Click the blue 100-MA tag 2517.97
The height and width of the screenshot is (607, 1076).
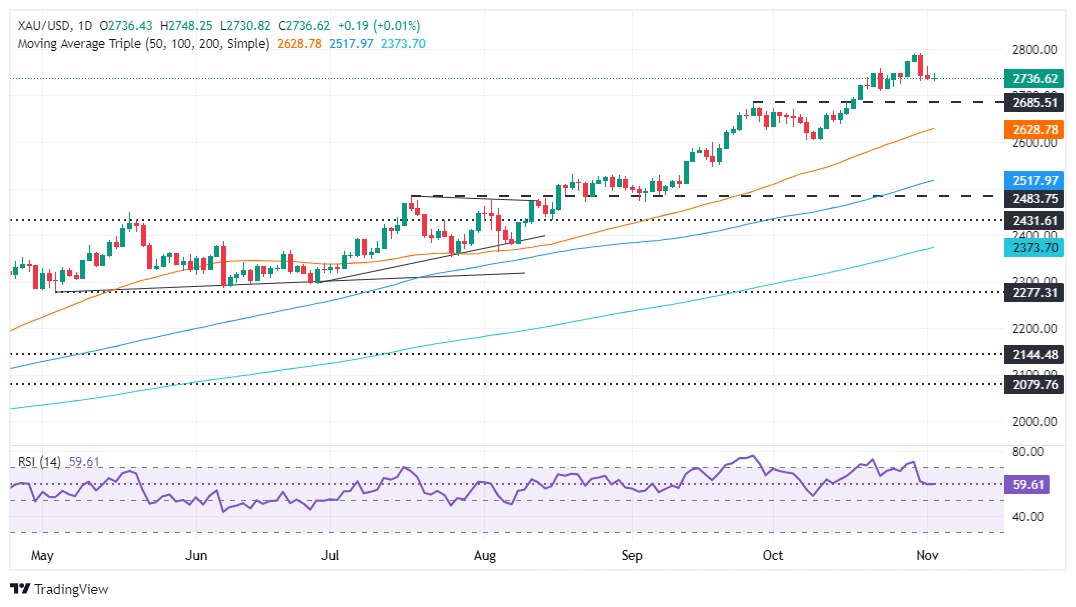pos(1035,180)
